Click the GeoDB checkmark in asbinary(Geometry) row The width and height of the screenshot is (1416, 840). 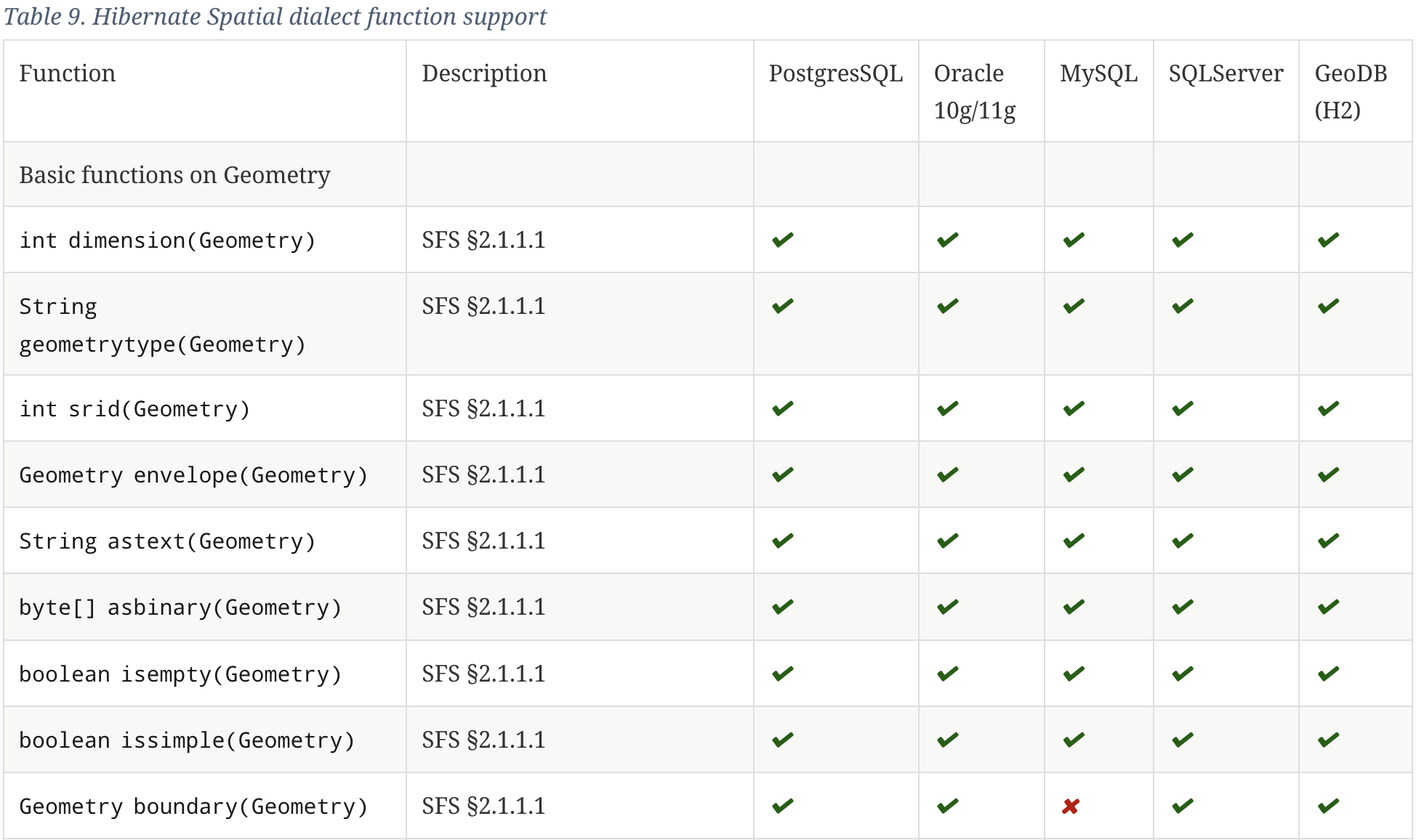point(1329,607)
